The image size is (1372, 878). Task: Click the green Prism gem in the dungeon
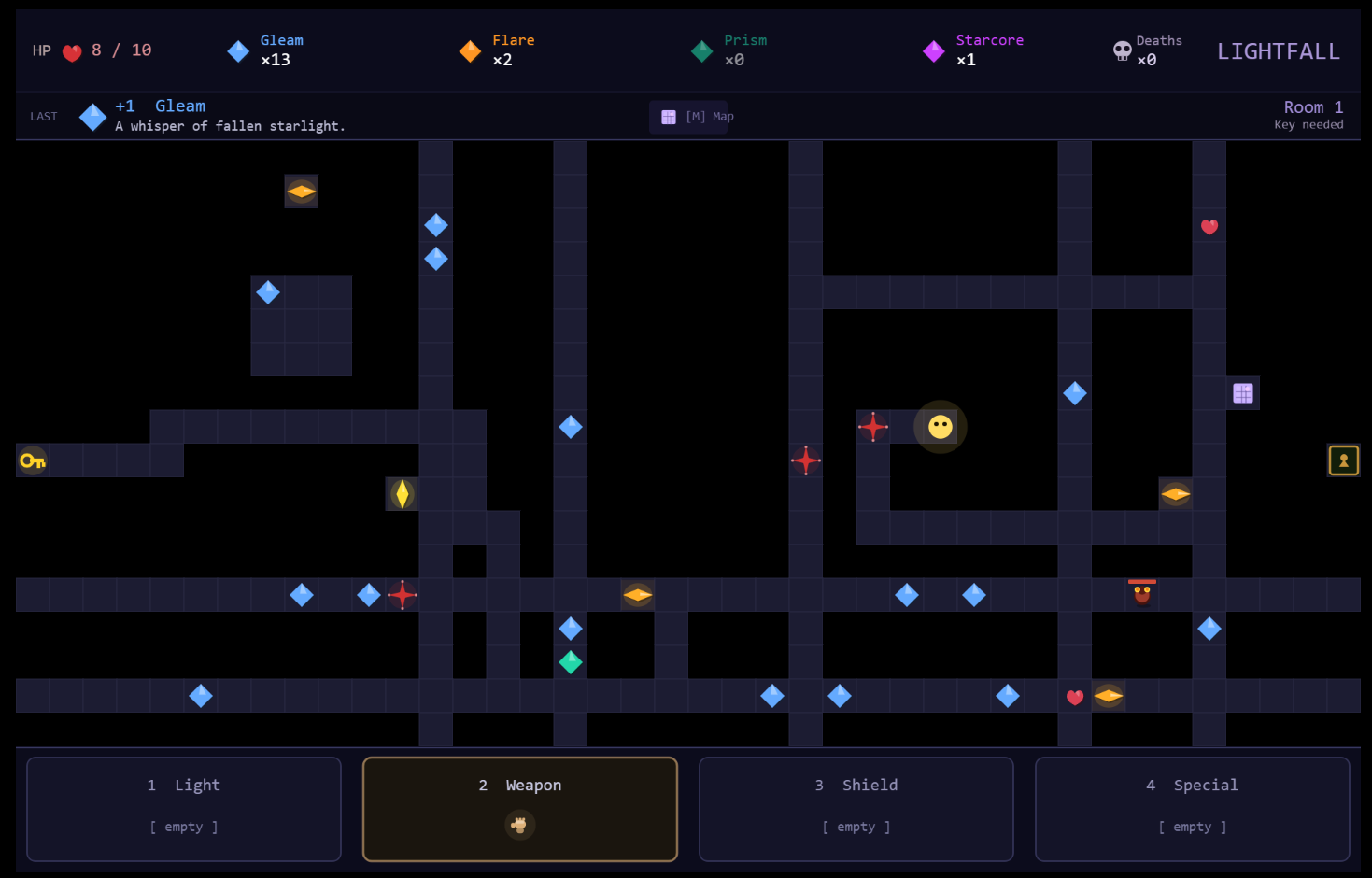coord(571,662)
